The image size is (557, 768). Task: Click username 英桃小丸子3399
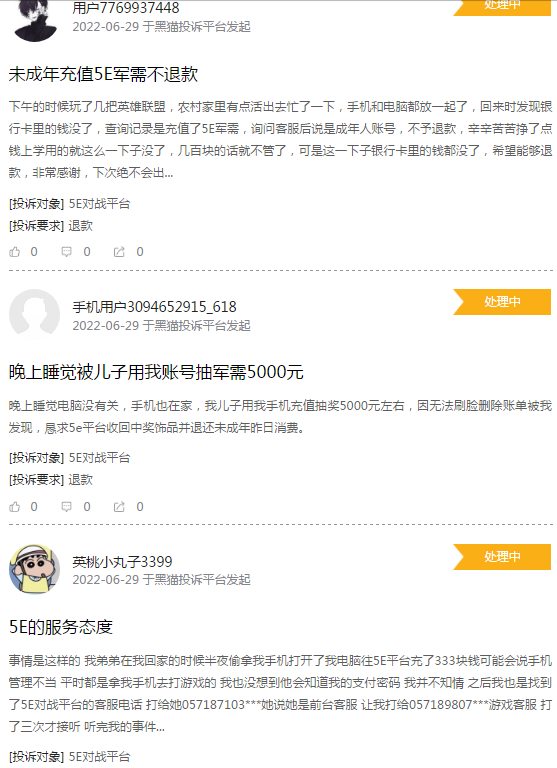tap(122, 562)
